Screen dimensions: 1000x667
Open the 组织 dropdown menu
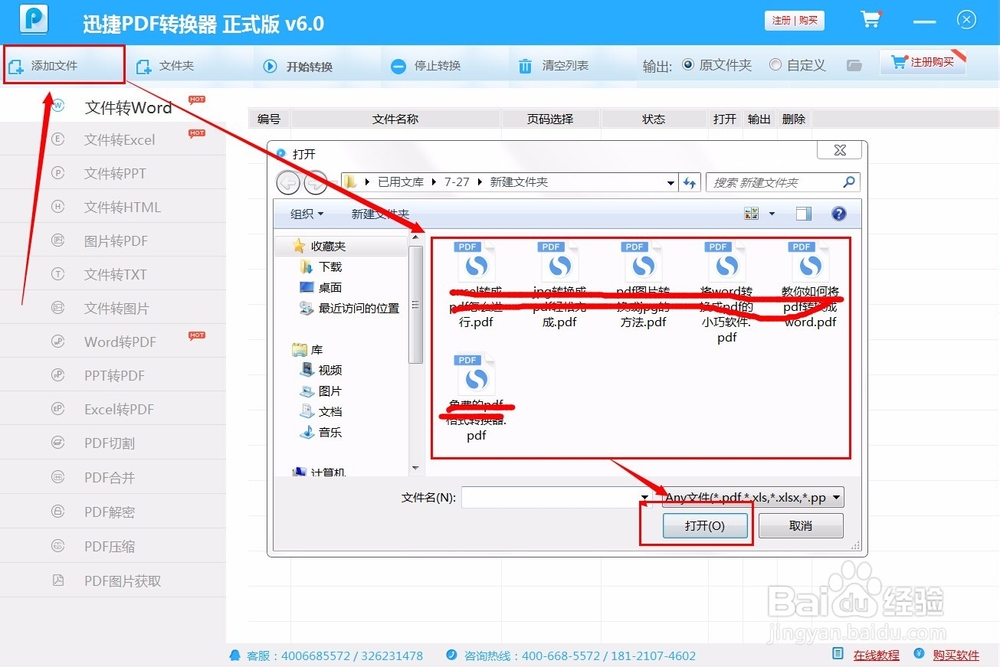click(x=307, y=214)
